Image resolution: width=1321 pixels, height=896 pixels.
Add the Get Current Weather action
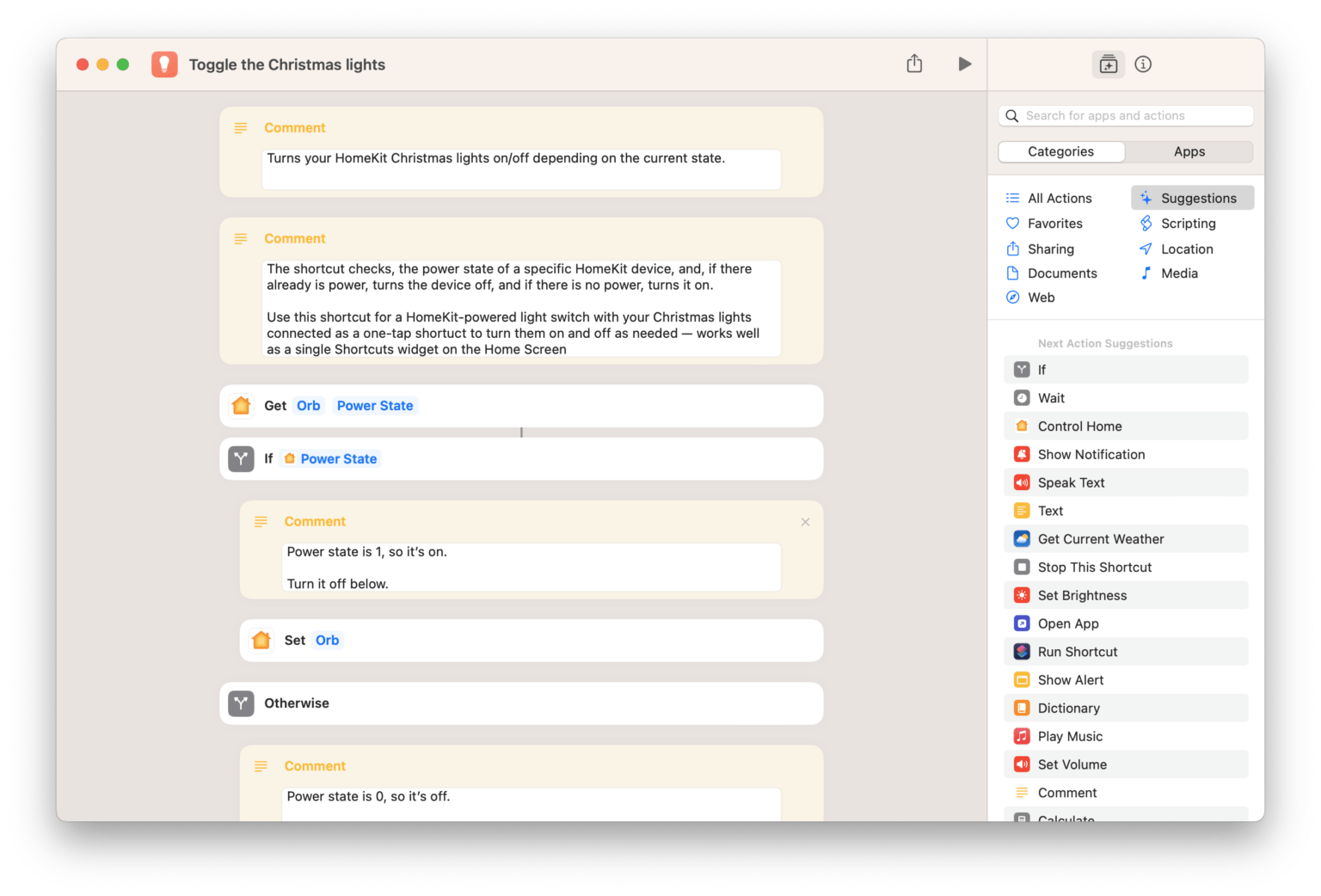tap(1100, 539)
